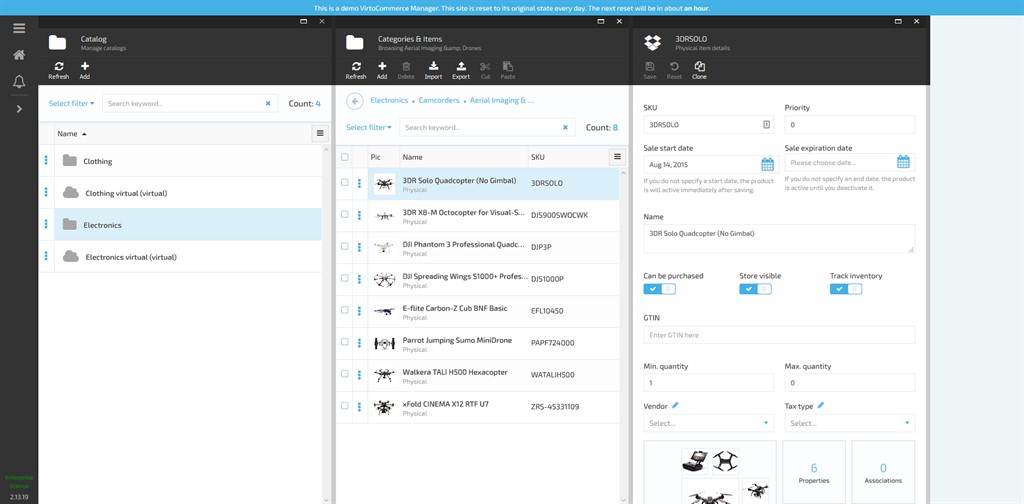
Task: Open the Associations widget
Action: pyautogui.click(x=883, y=472)
